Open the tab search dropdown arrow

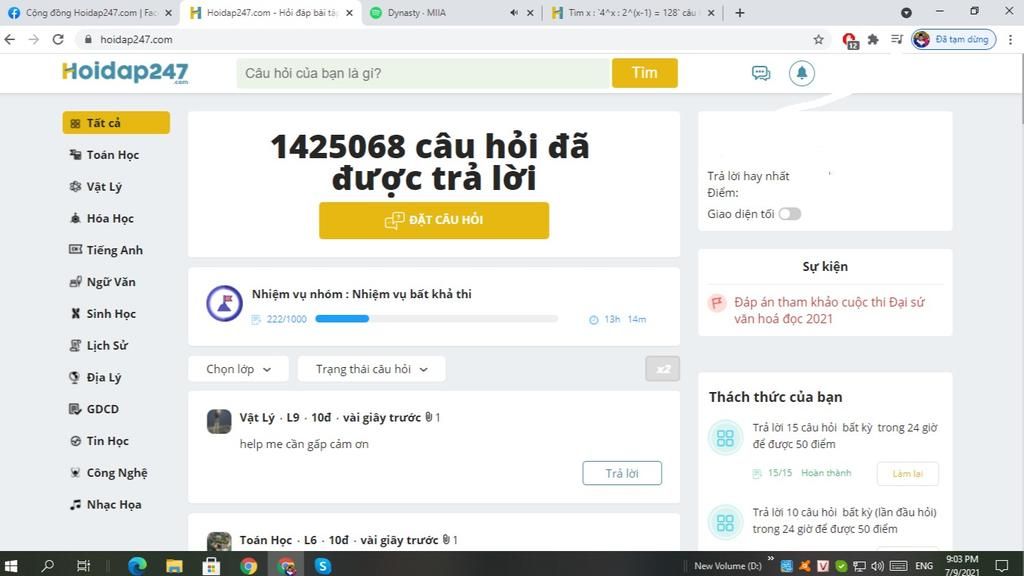pos(906,12)
